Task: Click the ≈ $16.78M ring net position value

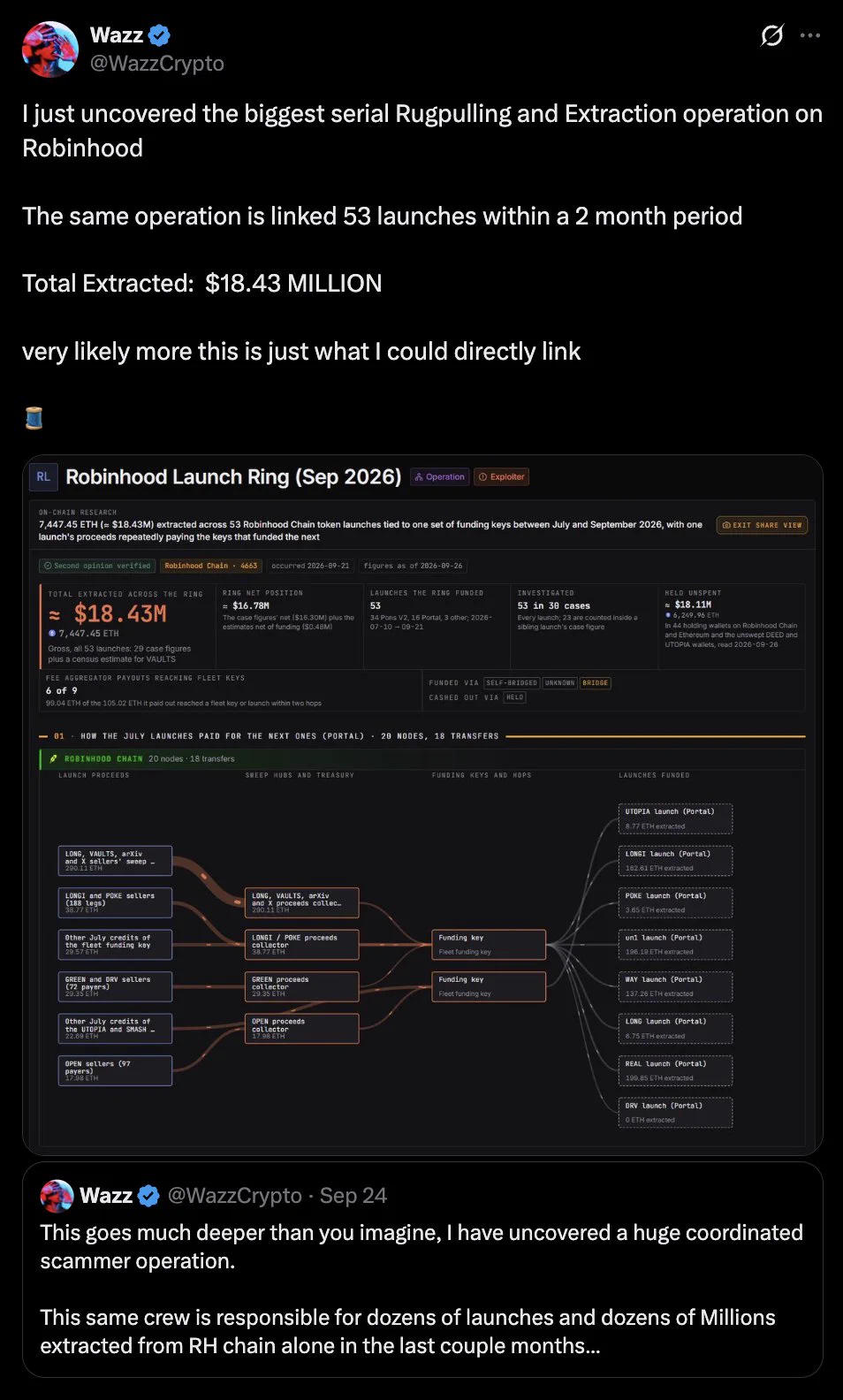Action: coord(246,605)
